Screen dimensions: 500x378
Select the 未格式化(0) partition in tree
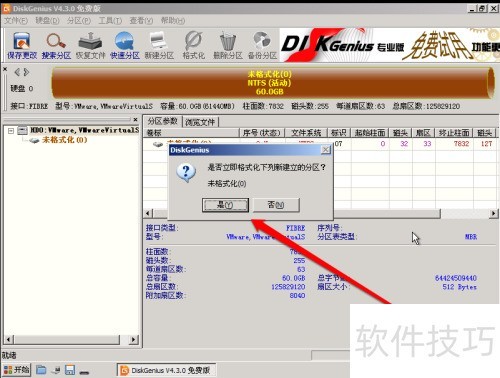(64, 140)
